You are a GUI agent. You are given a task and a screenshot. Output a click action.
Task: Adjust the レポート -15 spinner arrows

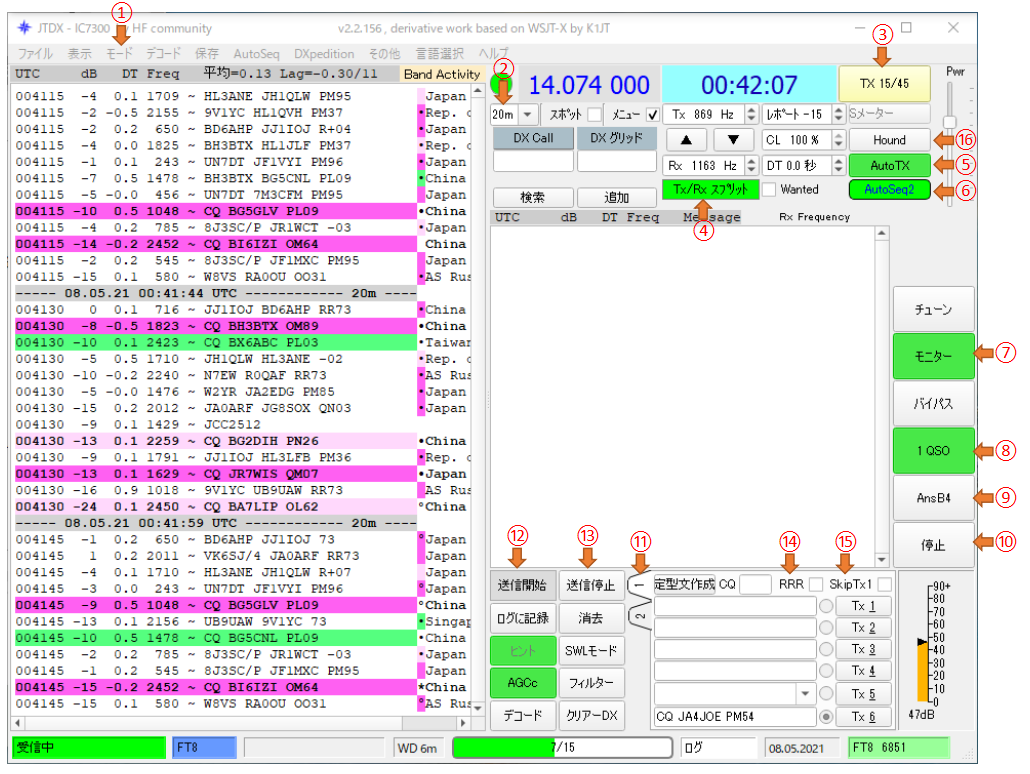[838, 114]
